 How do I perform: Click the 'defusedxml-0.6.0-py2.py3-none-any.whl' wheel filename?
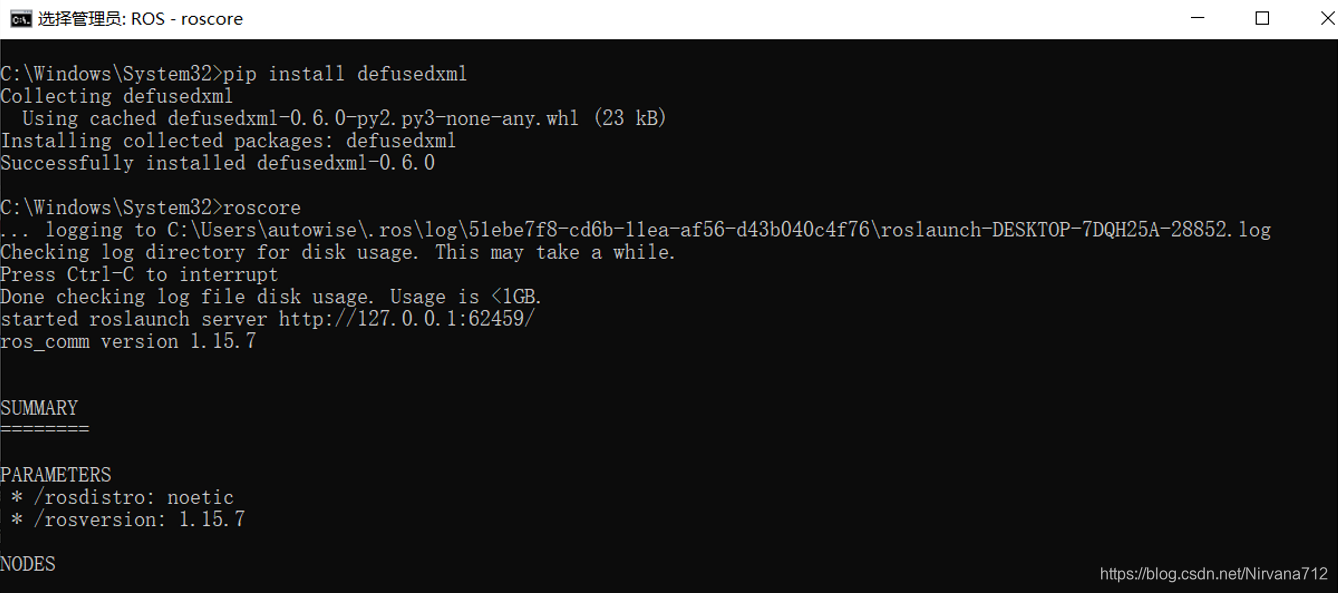coord(375,118)
